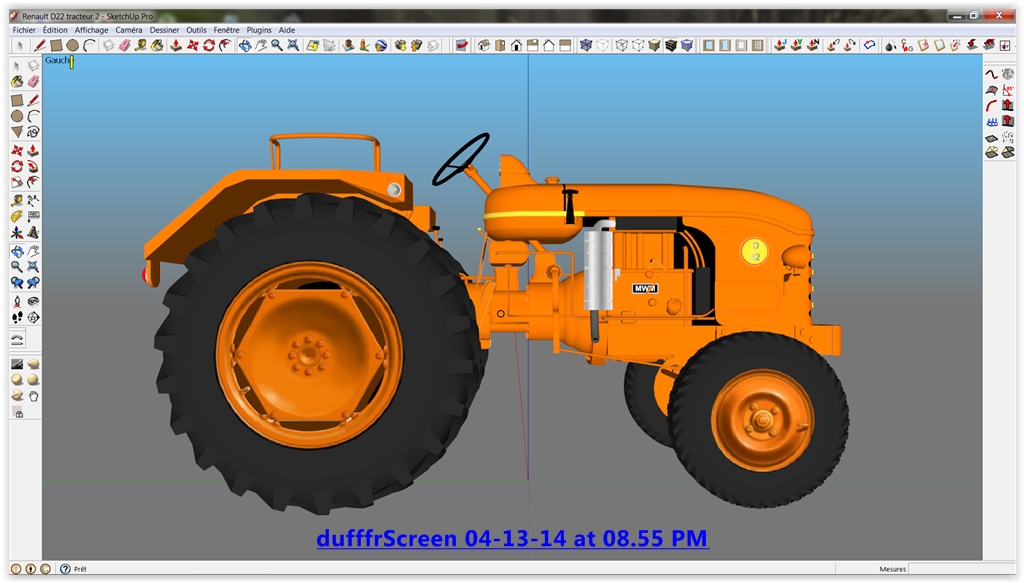Select the Arc tool in top toolbar
Screen dimensions: 1024x583
(89, 45)
